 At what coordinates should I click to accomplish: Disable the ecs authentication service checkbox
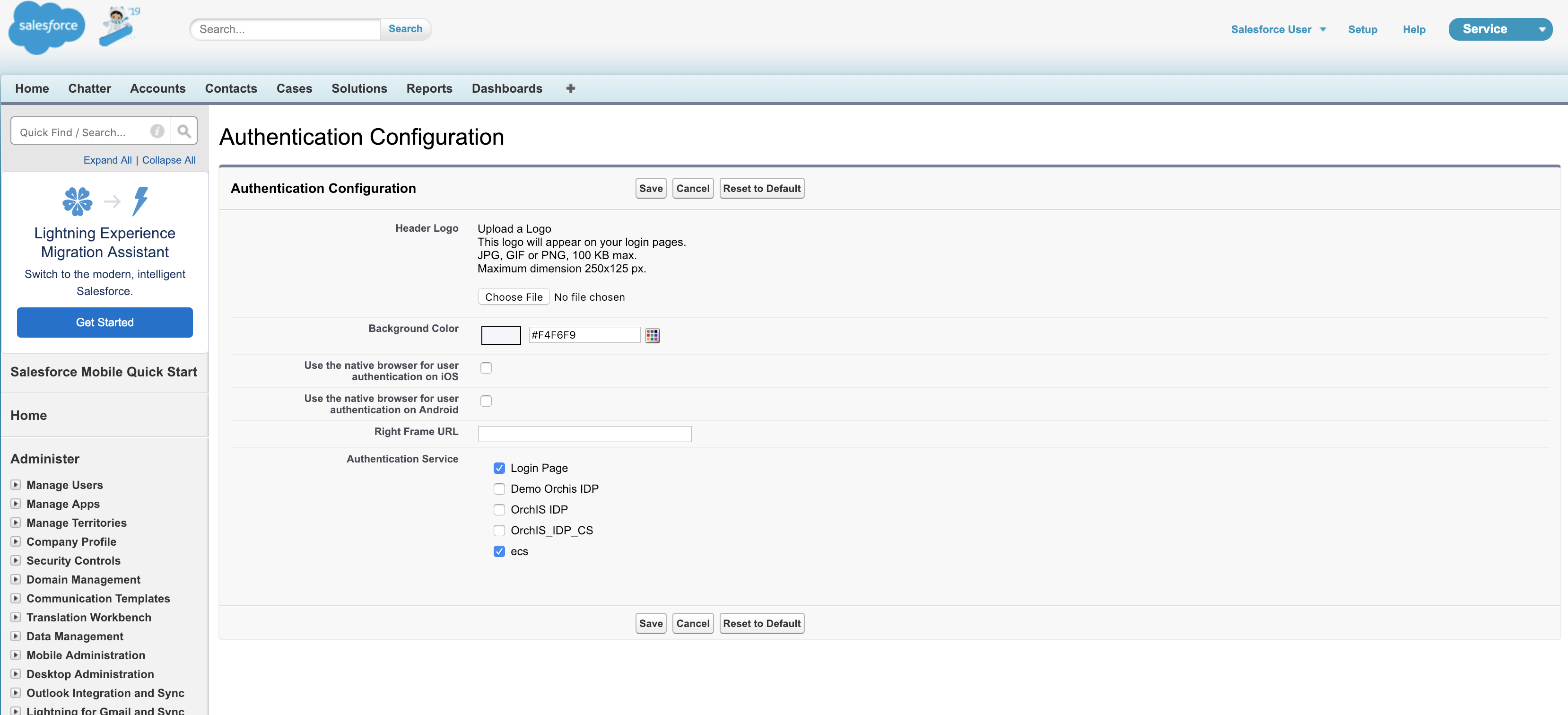[499, 551]
